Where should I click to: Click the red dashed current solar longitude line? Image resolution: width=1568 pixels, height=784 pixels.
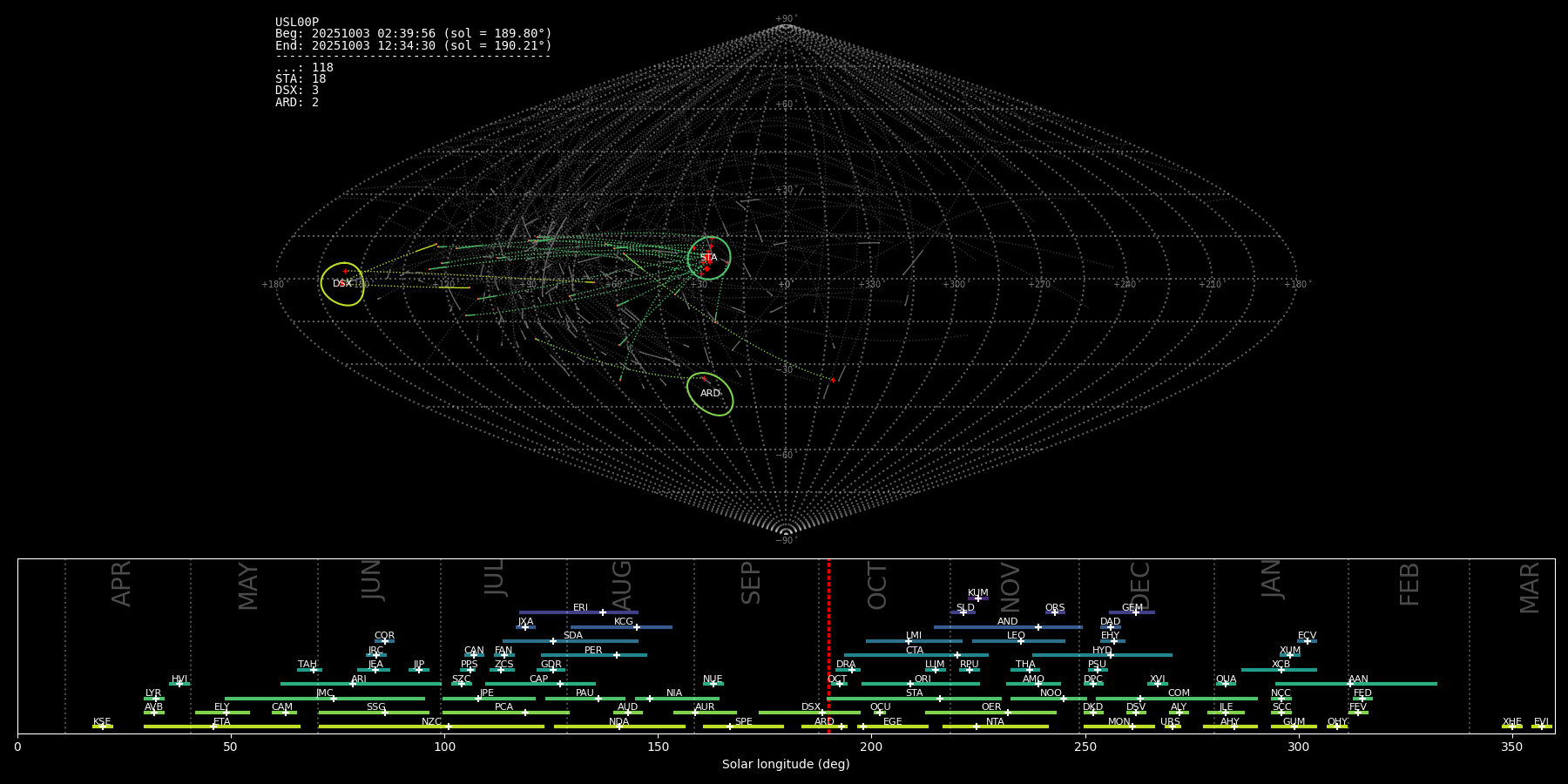[x=828, y=645]
